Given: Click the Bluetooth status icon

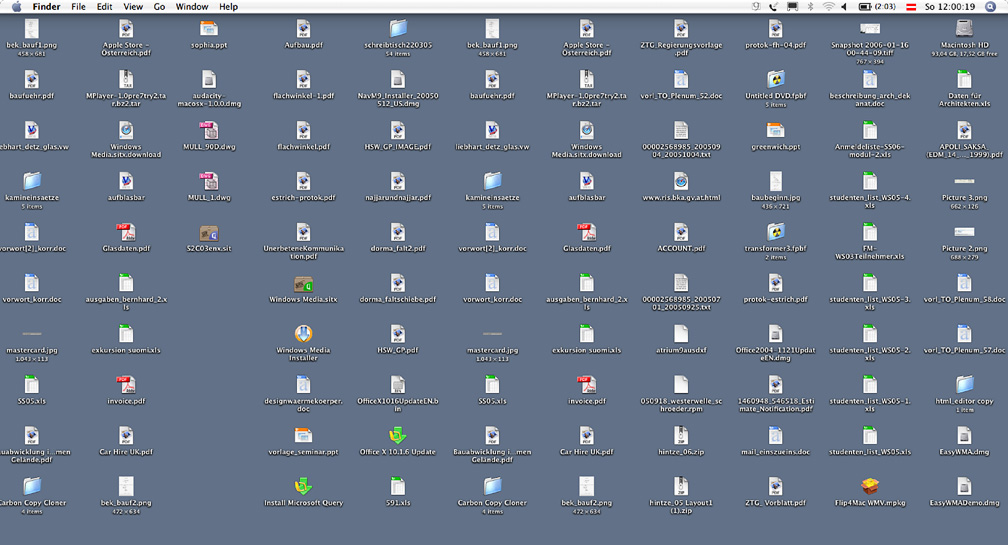Looking at the screenshot, I should (x=809, y=7).
